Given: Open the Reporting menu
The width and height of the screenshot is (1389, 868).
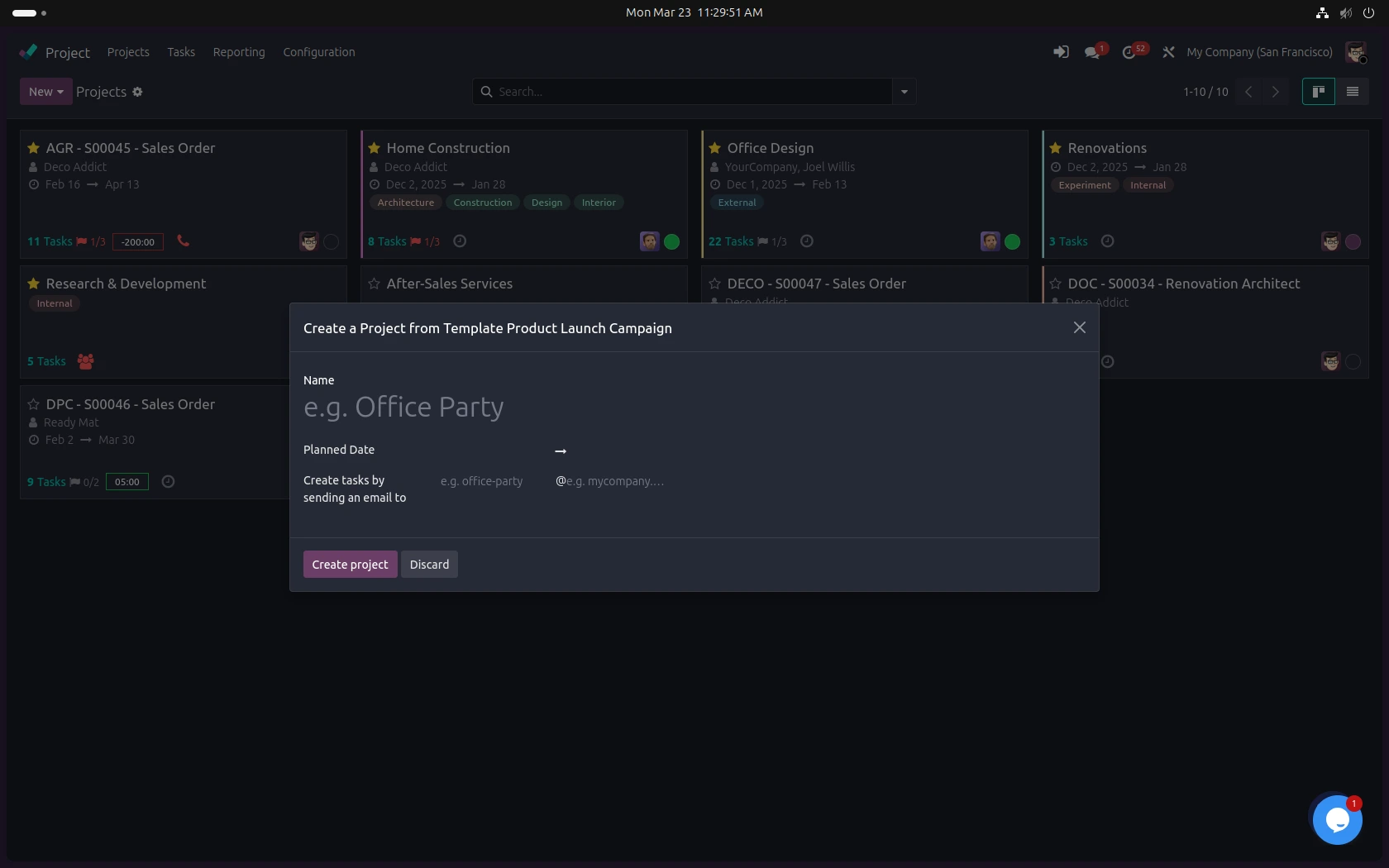Looking at the screenshot, I should click(239, 52).
